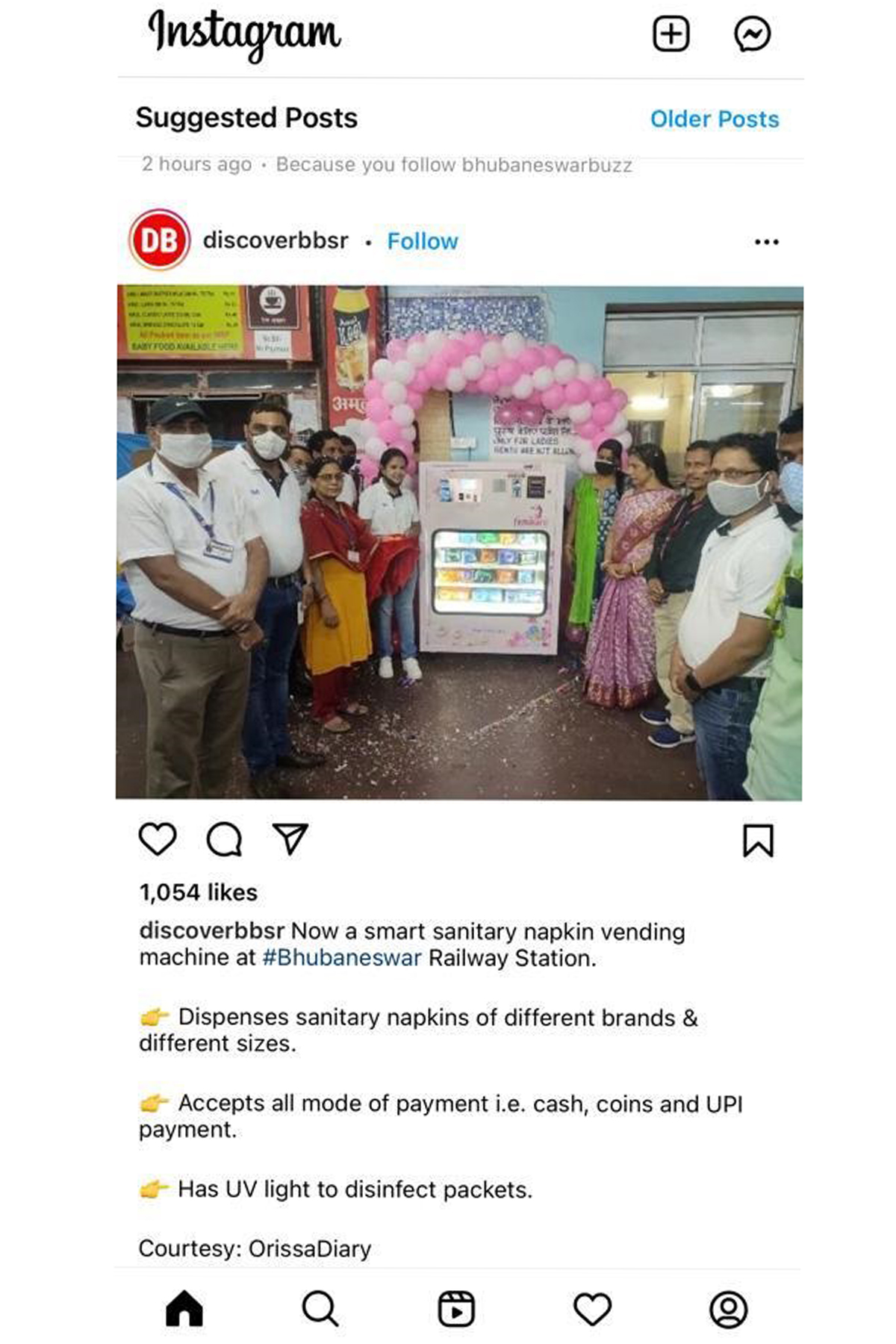
Task: Open the #Bhubaneswar hashtag
Action: 342,958
